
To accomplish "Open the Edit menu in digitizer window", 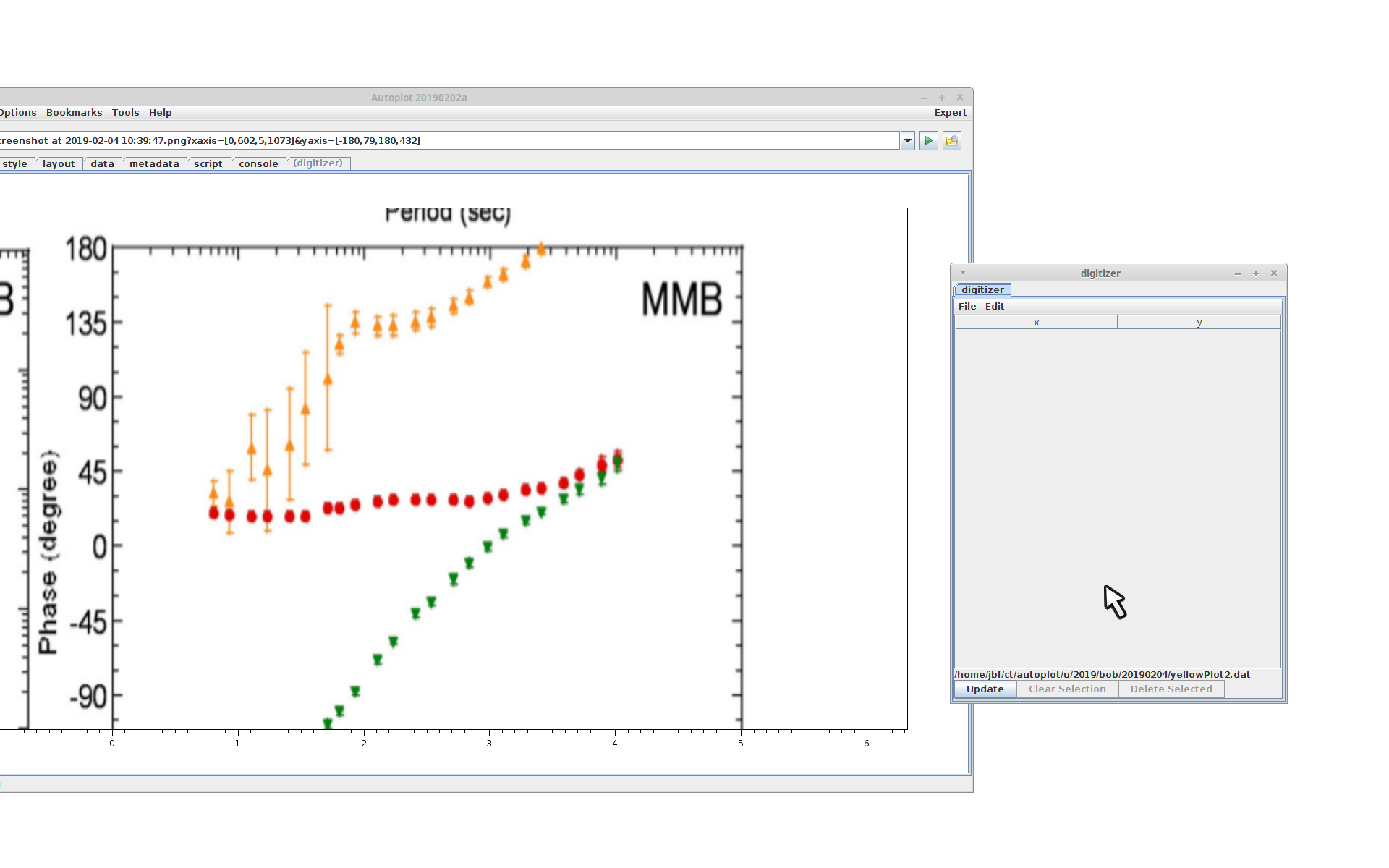I will pyautogui.click(x=995, y=307).
